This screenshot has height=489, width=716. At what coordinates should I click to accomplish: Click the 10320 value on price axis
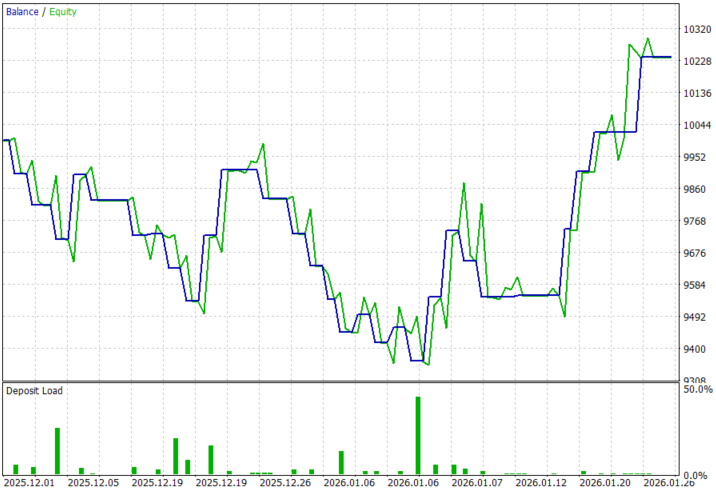(697, 29)
